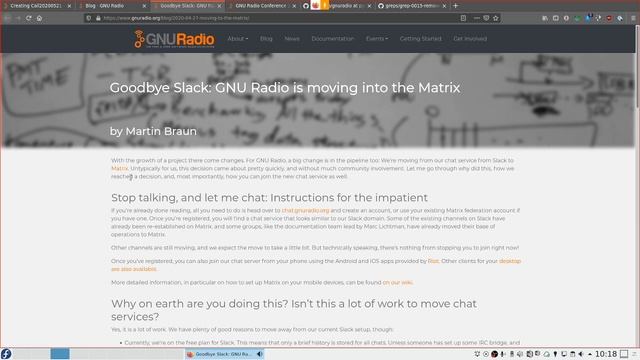Switch to GNU Radio Conference tab
The width and height of the screenshot is (640, 360).
(x=261, y=6)
